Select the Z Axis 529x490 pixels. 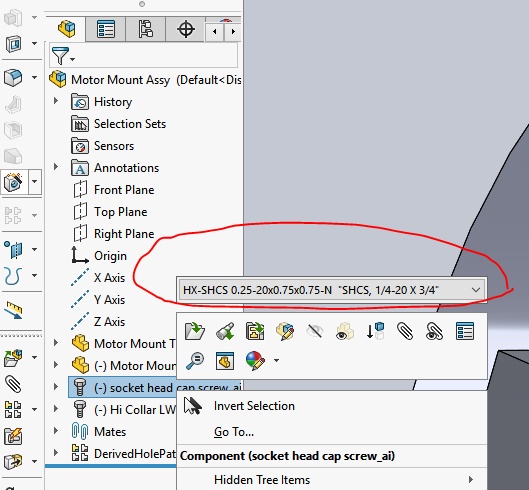(x=98, y=322)
